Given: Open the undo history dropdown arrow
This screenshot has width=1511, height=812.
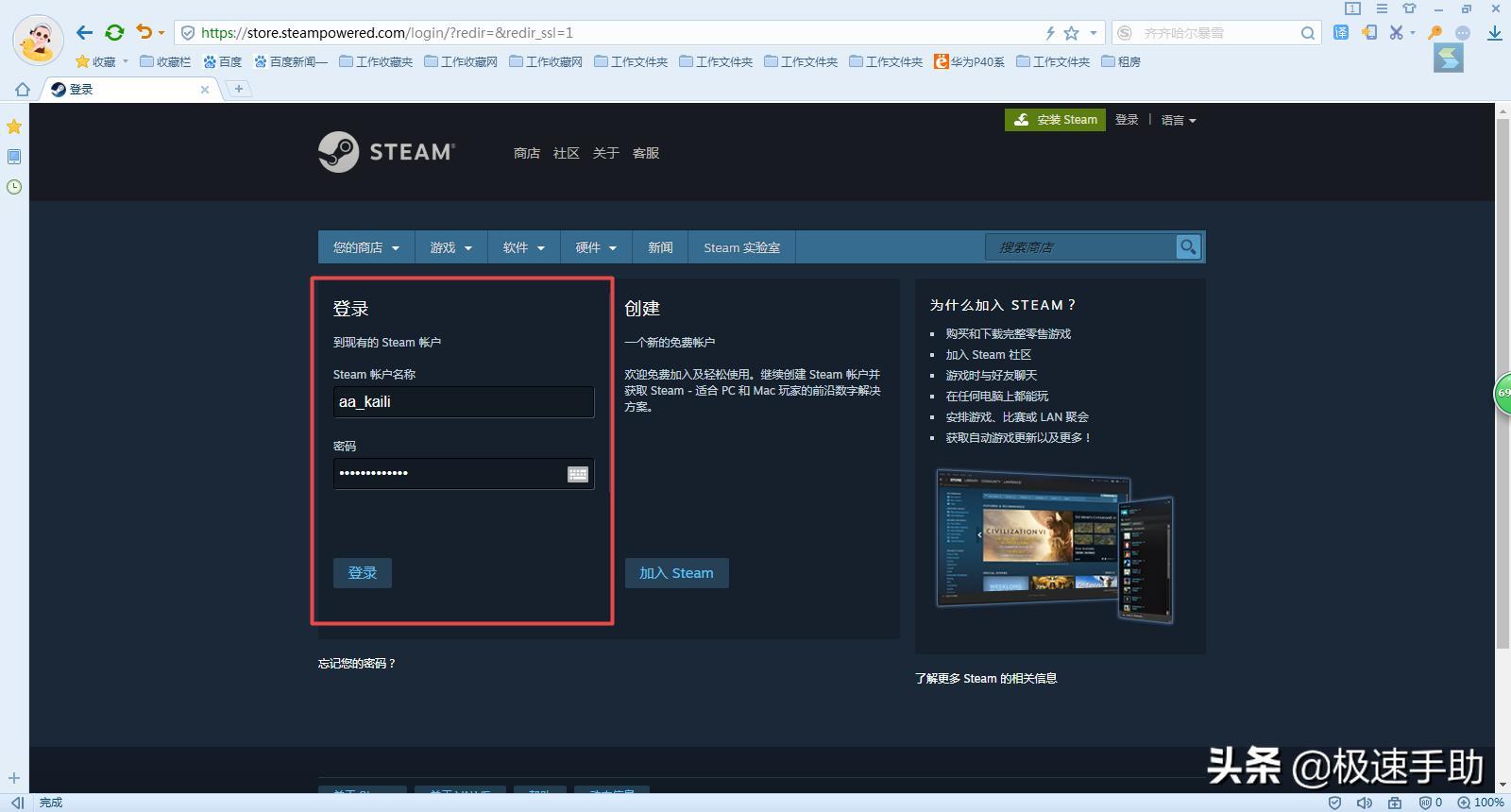Looking at the screenshot, I should (x=161, y=33).
